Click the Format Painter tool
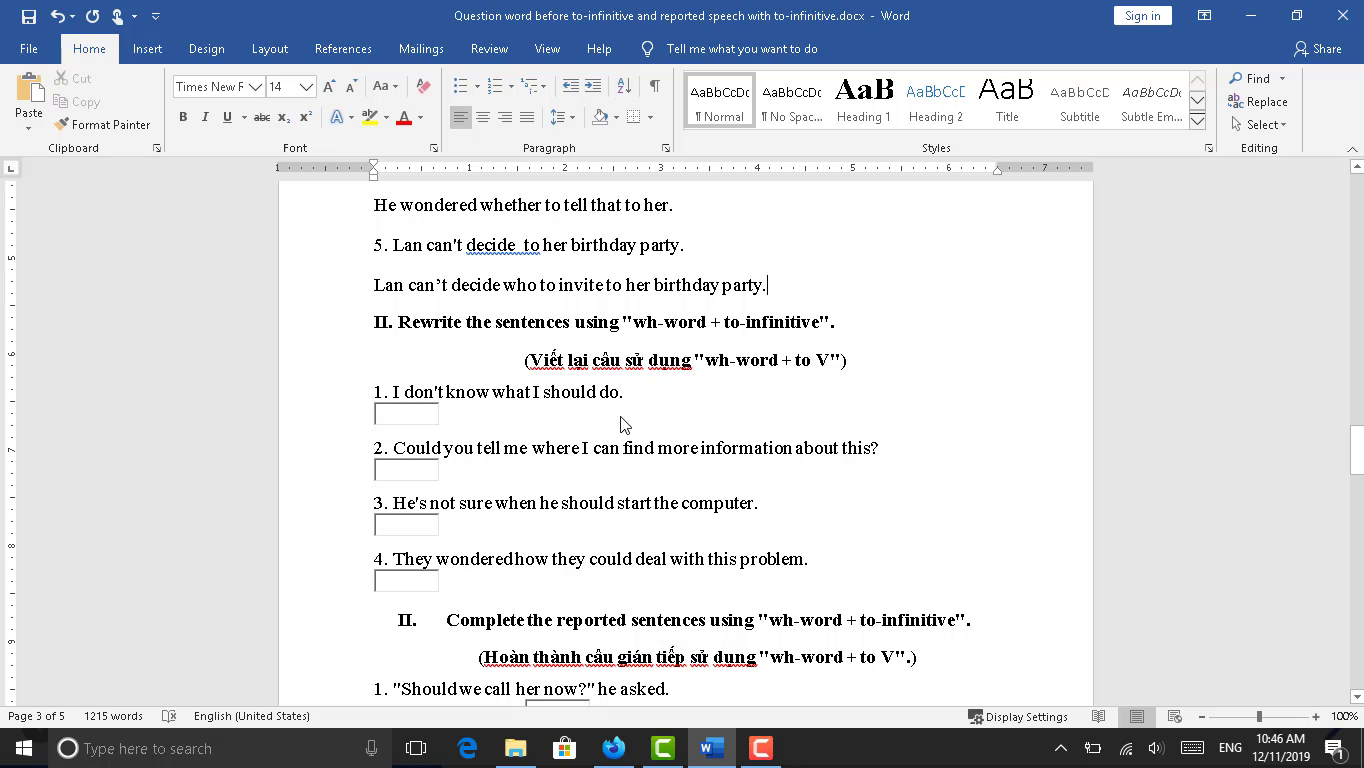The height and width of the screenshot is (768, 1364). click(102, 125)
